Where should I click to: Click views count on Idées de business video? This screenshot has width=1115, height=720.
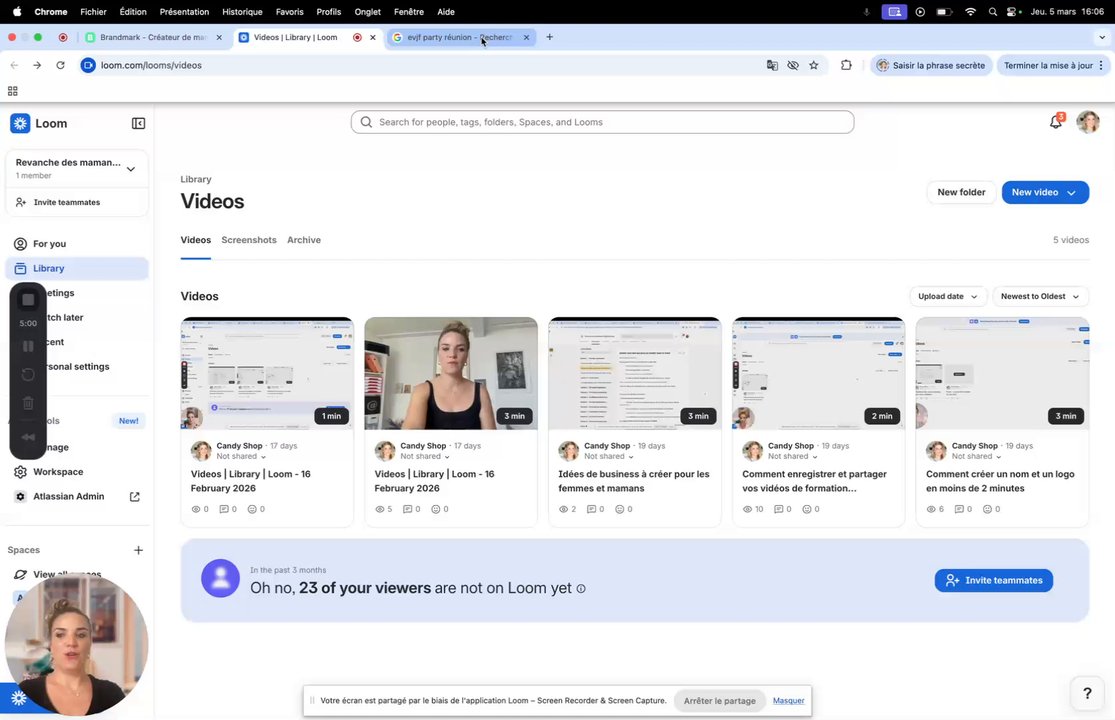tap(567, 509)
